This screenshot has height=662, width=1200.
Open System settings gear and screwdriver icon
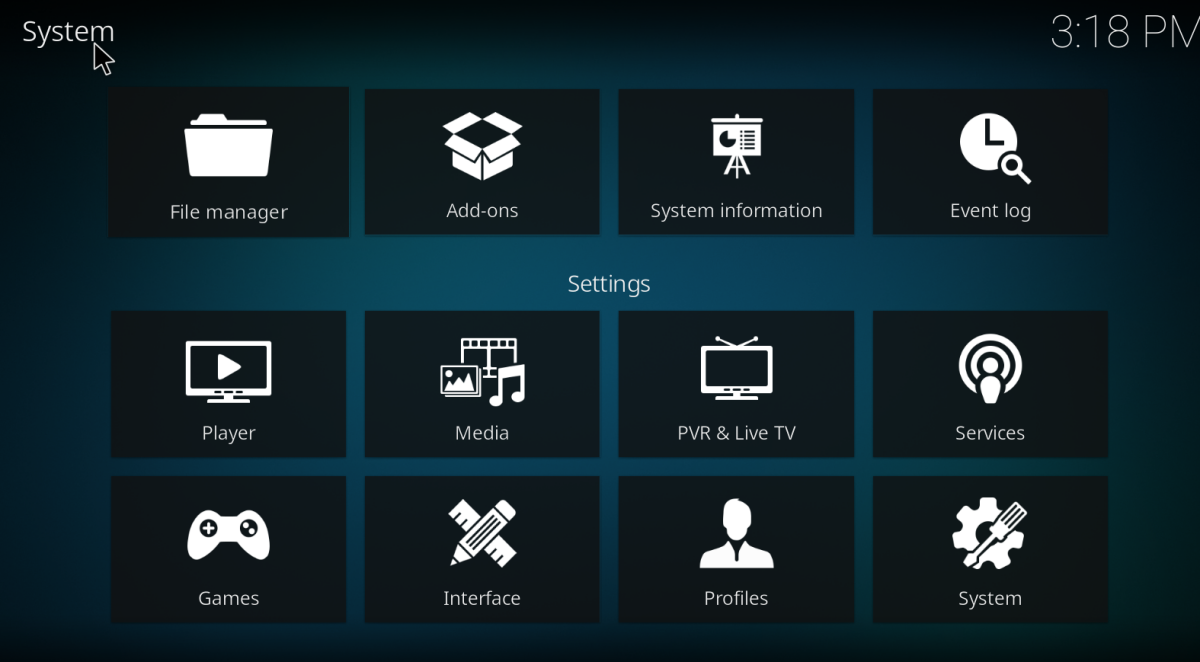tap(990, 534)
